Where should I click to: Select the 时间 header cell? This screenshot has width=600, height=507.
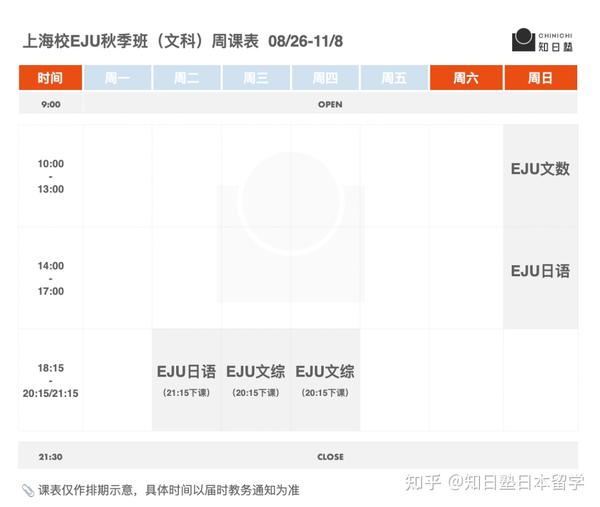click(50, 78)
